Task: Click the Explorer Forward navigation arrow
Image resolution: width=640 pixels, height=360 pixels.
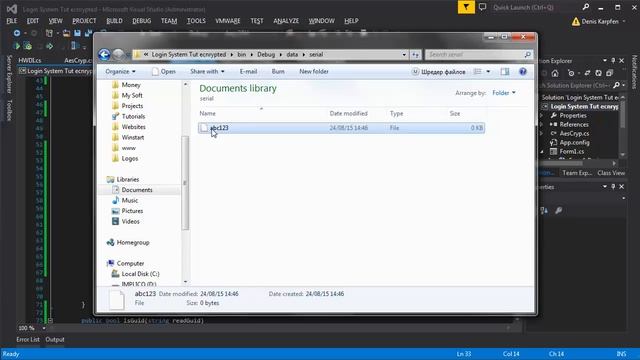Action: coord(118,54)
